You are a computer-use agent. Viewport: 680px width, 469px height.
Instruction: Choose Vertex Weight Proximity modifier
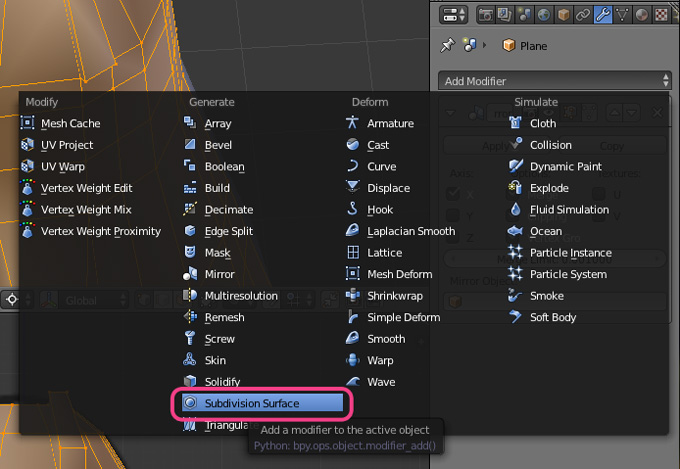[91, 231]
